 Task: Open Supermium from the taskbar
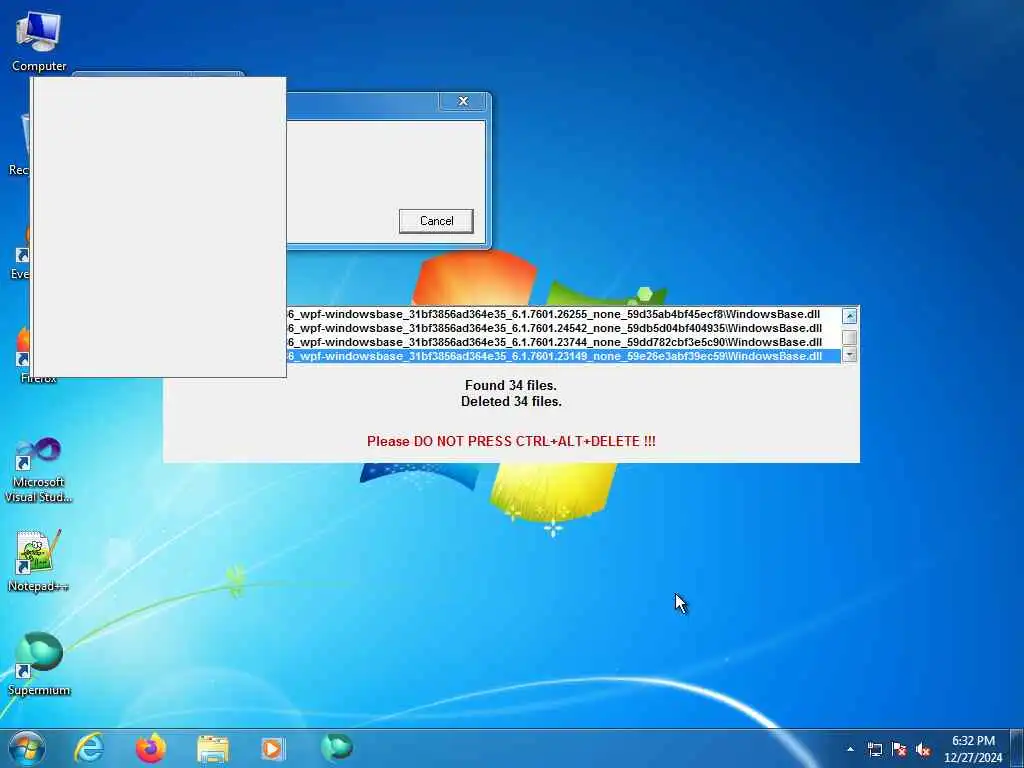(x=336, y=747)
